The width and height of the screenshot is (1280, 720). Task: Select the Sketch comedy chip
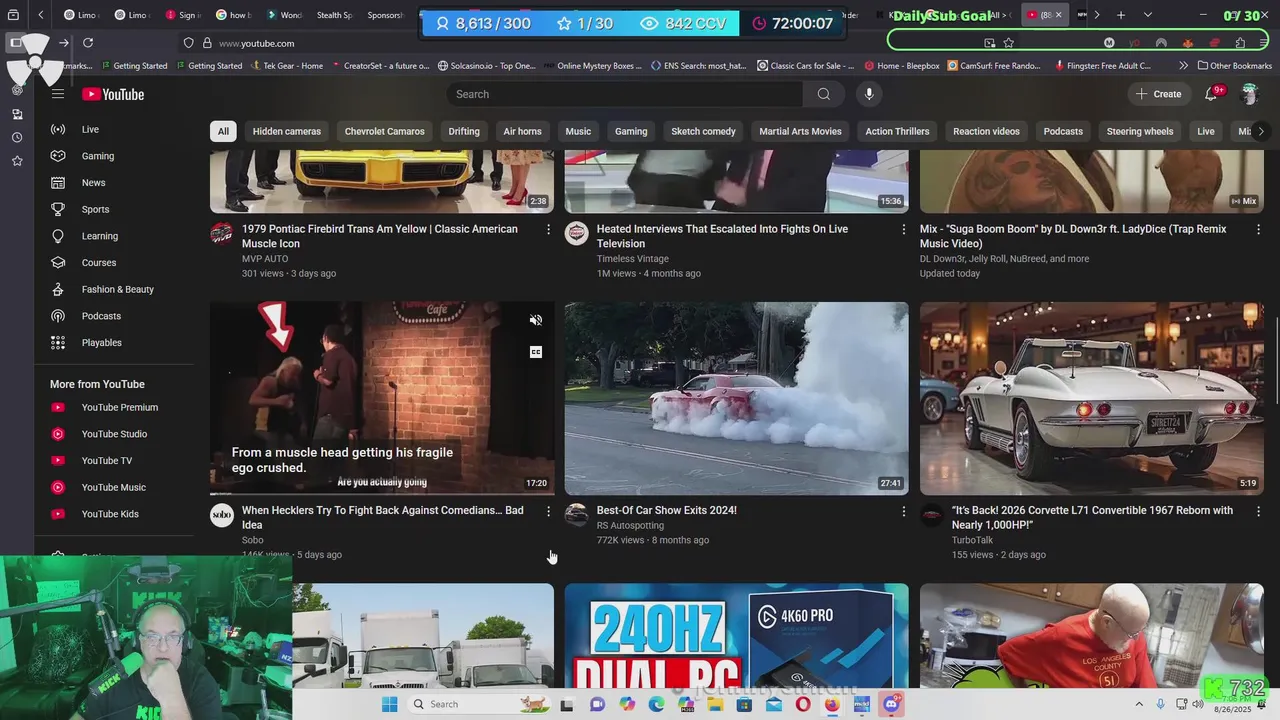pyautogui.click(x=703, y=131)
